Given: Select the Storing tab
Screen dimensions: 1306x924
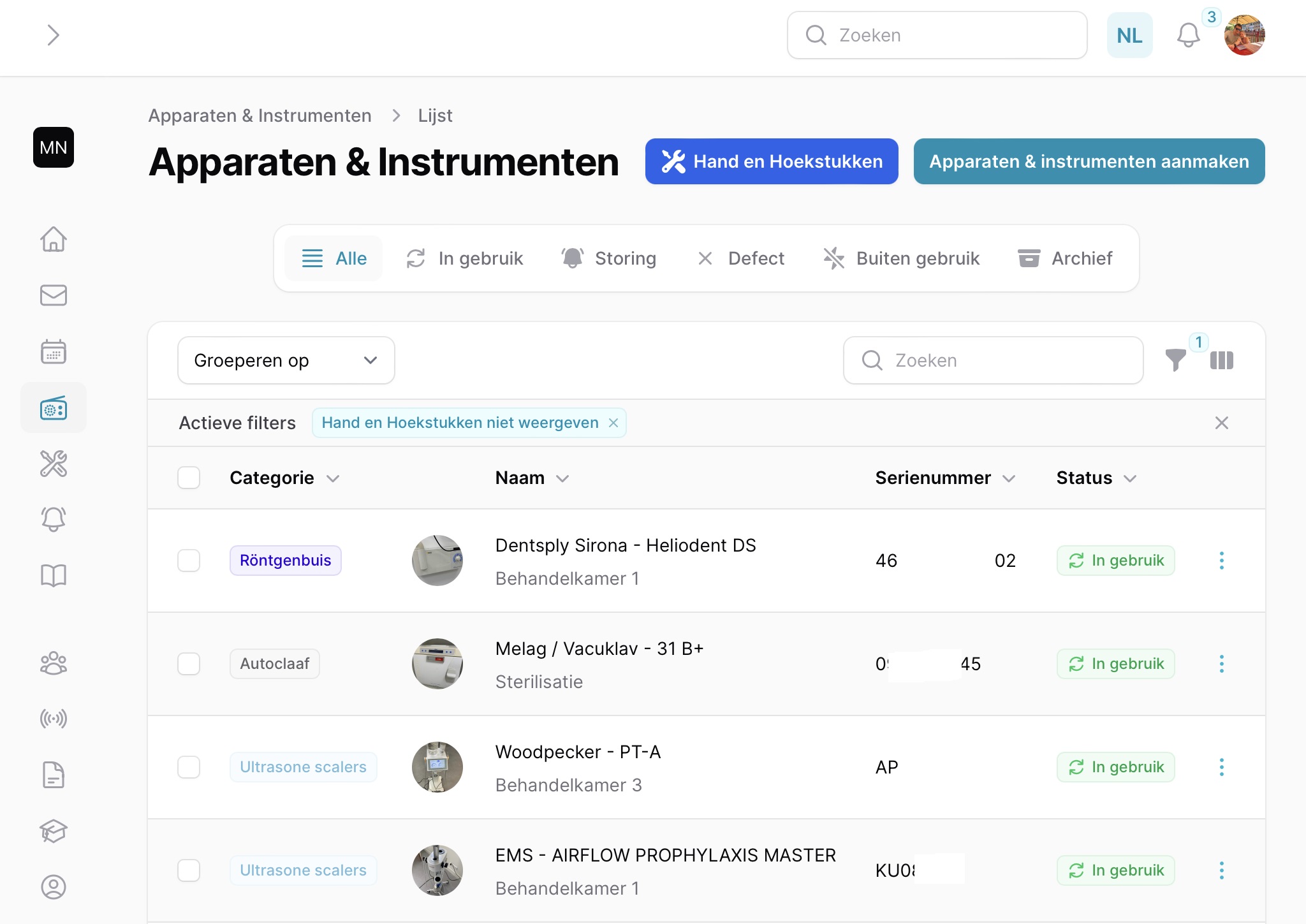Looking at the screenshot, I should pos(608,258).
